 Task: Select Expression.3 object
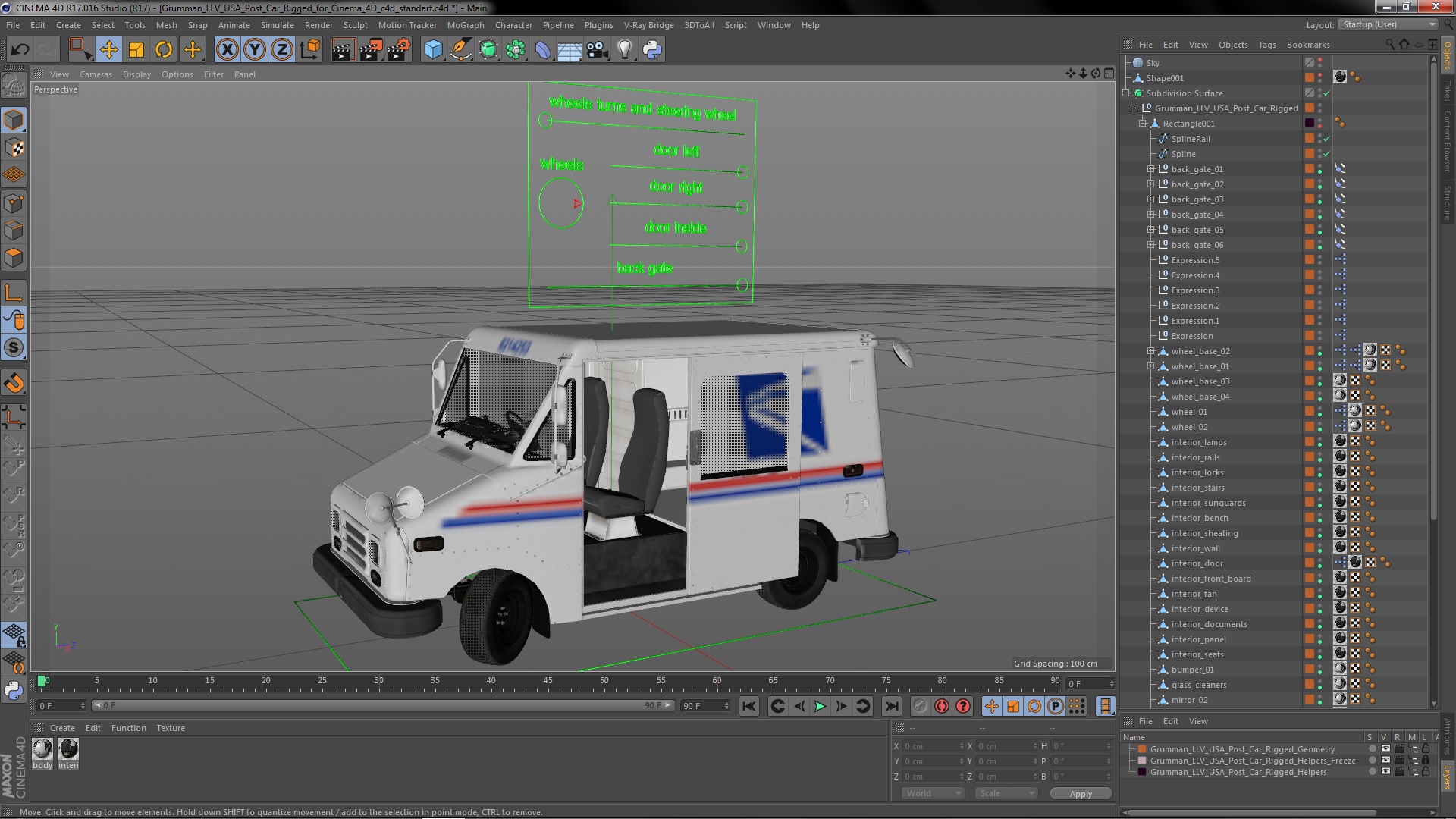click(x=1195, y=290)
